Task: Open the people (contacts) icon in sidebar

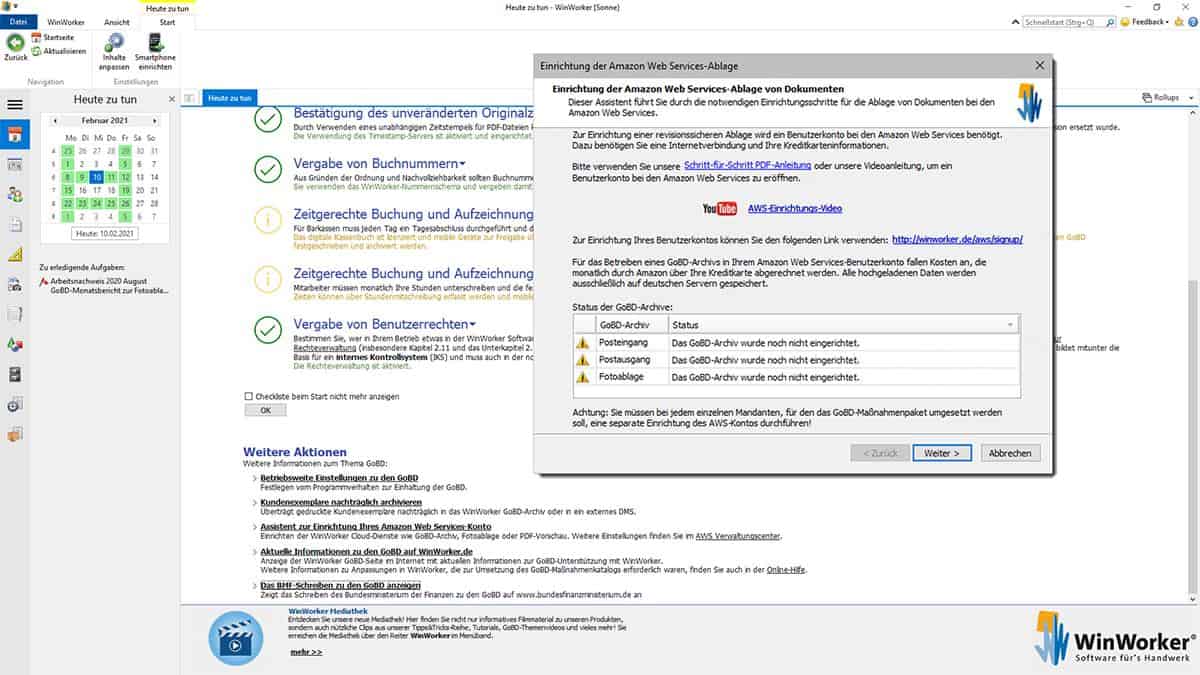Action: click(15, 194)
